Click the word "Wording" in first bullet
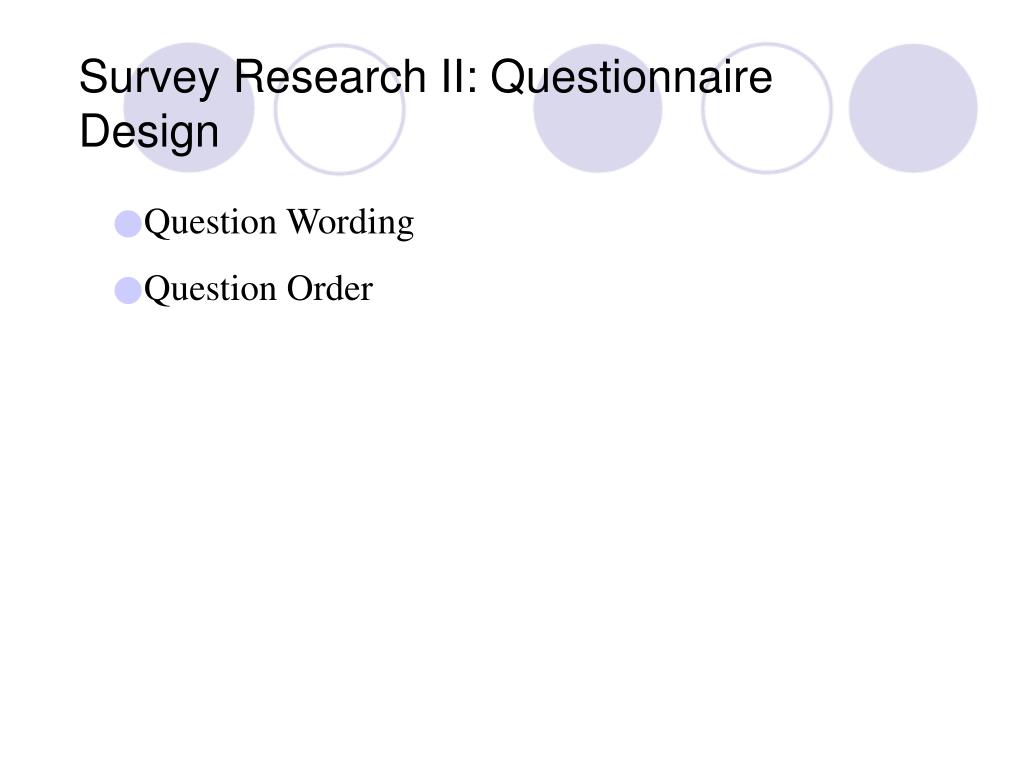 coord(351,223)
